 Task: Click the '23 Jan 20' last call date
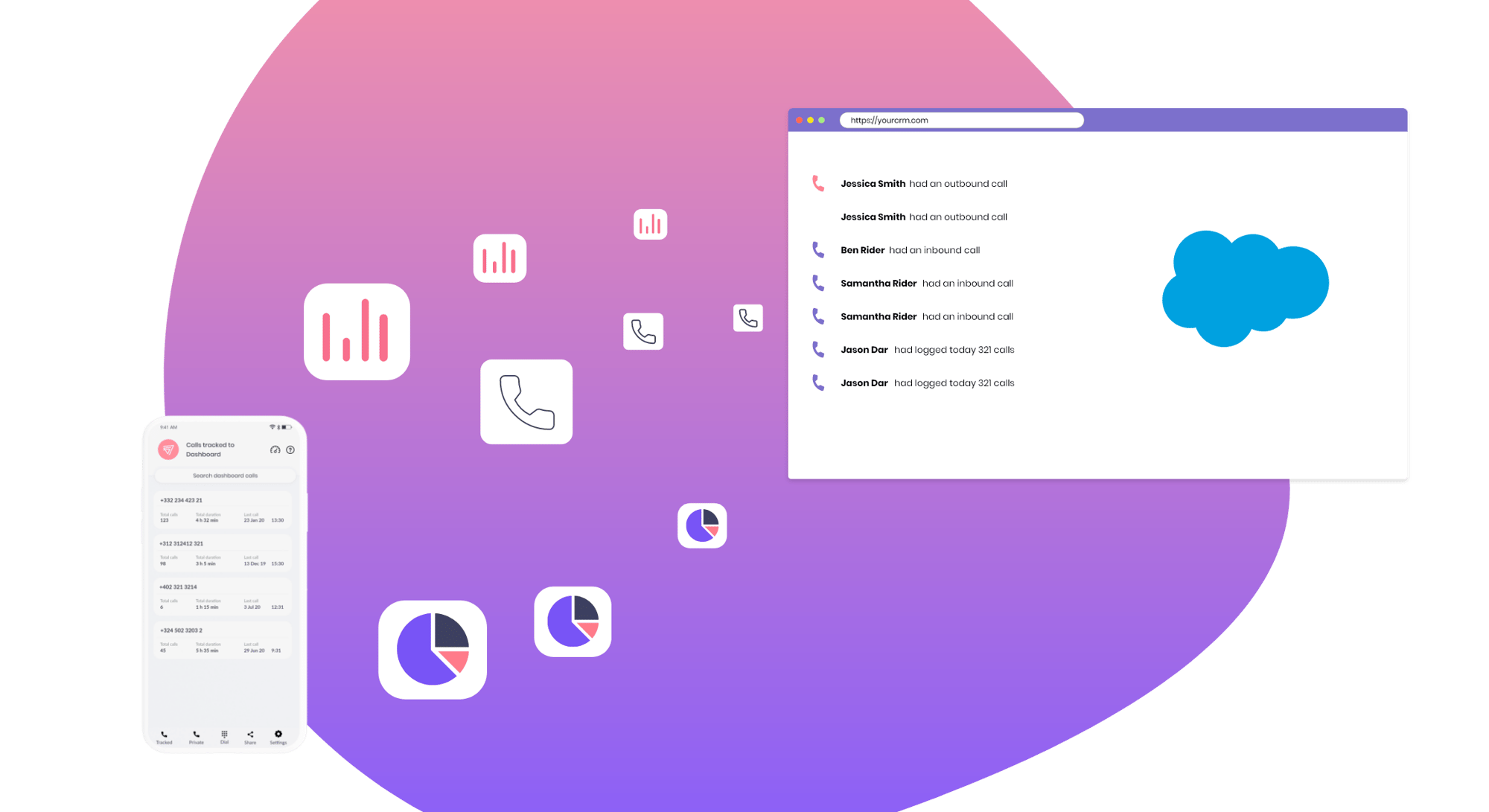254,520
